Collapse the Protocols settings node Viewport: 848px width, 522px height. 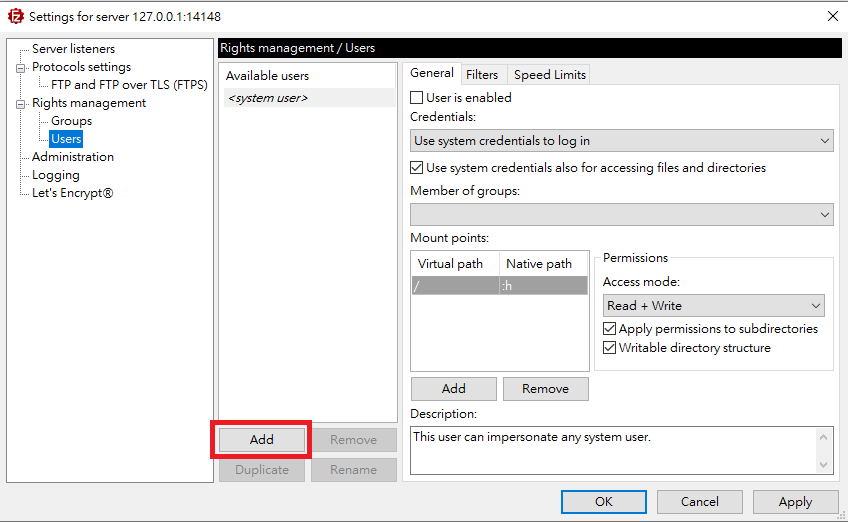pyautogui.click(x=21, y=68)
